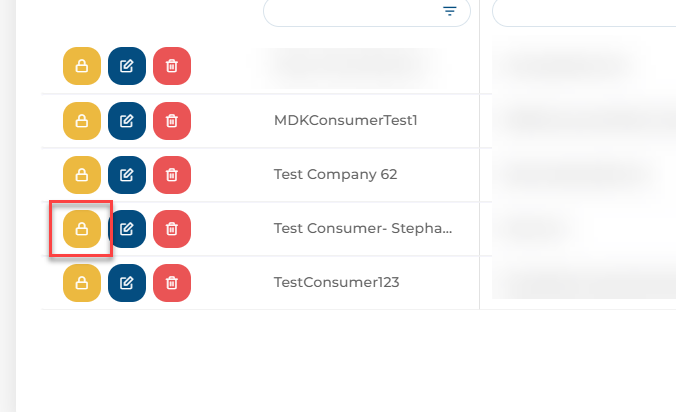
Task: Delete the MDKConsumerTest1 entry
Action: point(172,121)
